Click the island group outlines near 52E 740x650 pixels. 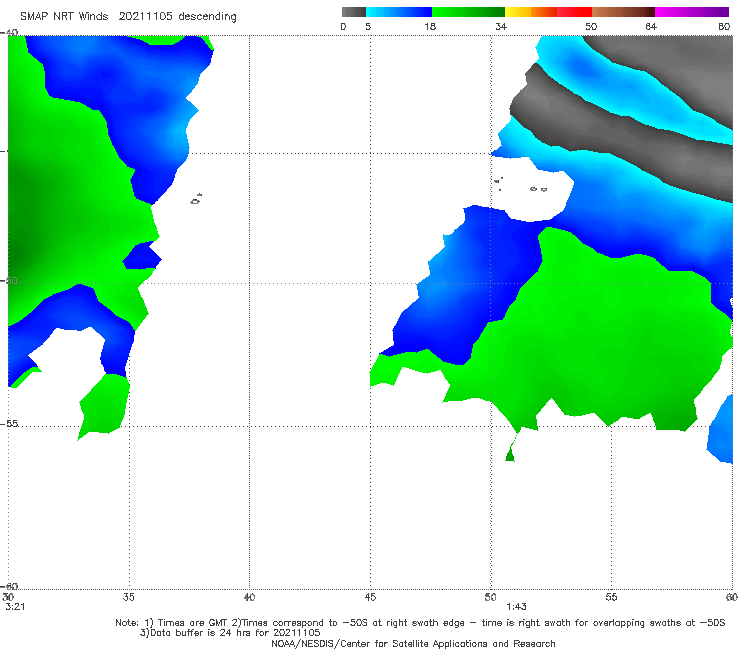pyautogui.click(x=520, y=185)
